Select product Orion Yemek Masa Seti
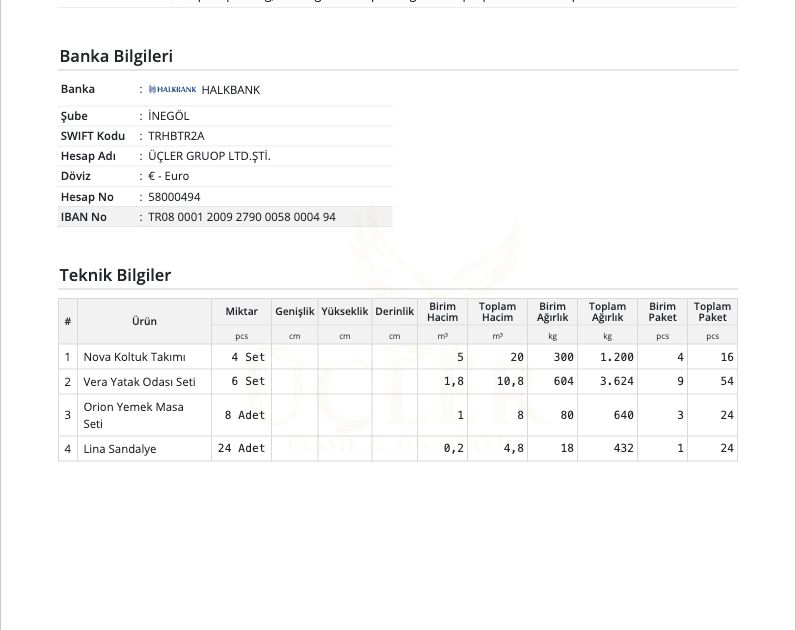Image resolution: width=796 pixels, height=630 pixels. [x=134, y=415]
